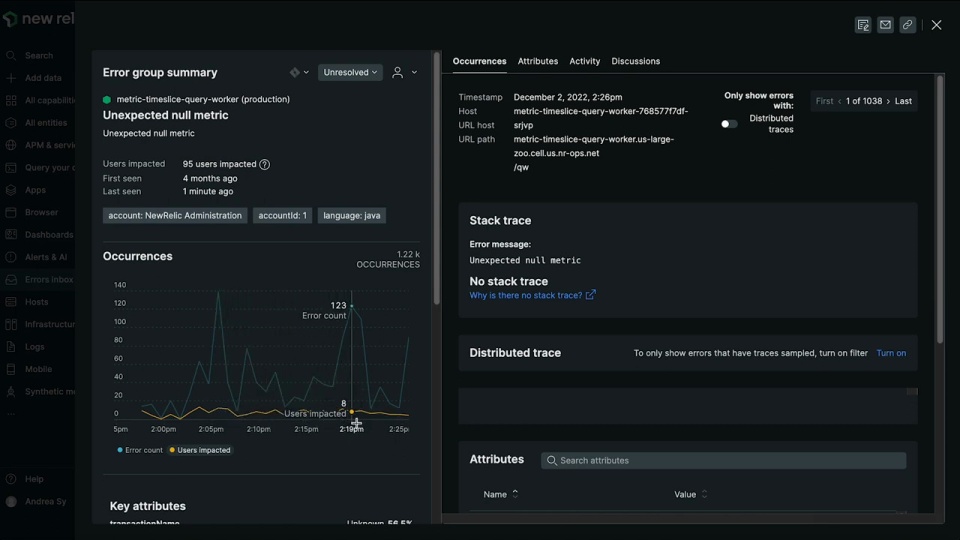Viewport: 960px width, 540px height.
Task: Open Errors inbox menu item
Action: [x=49, y=280]
